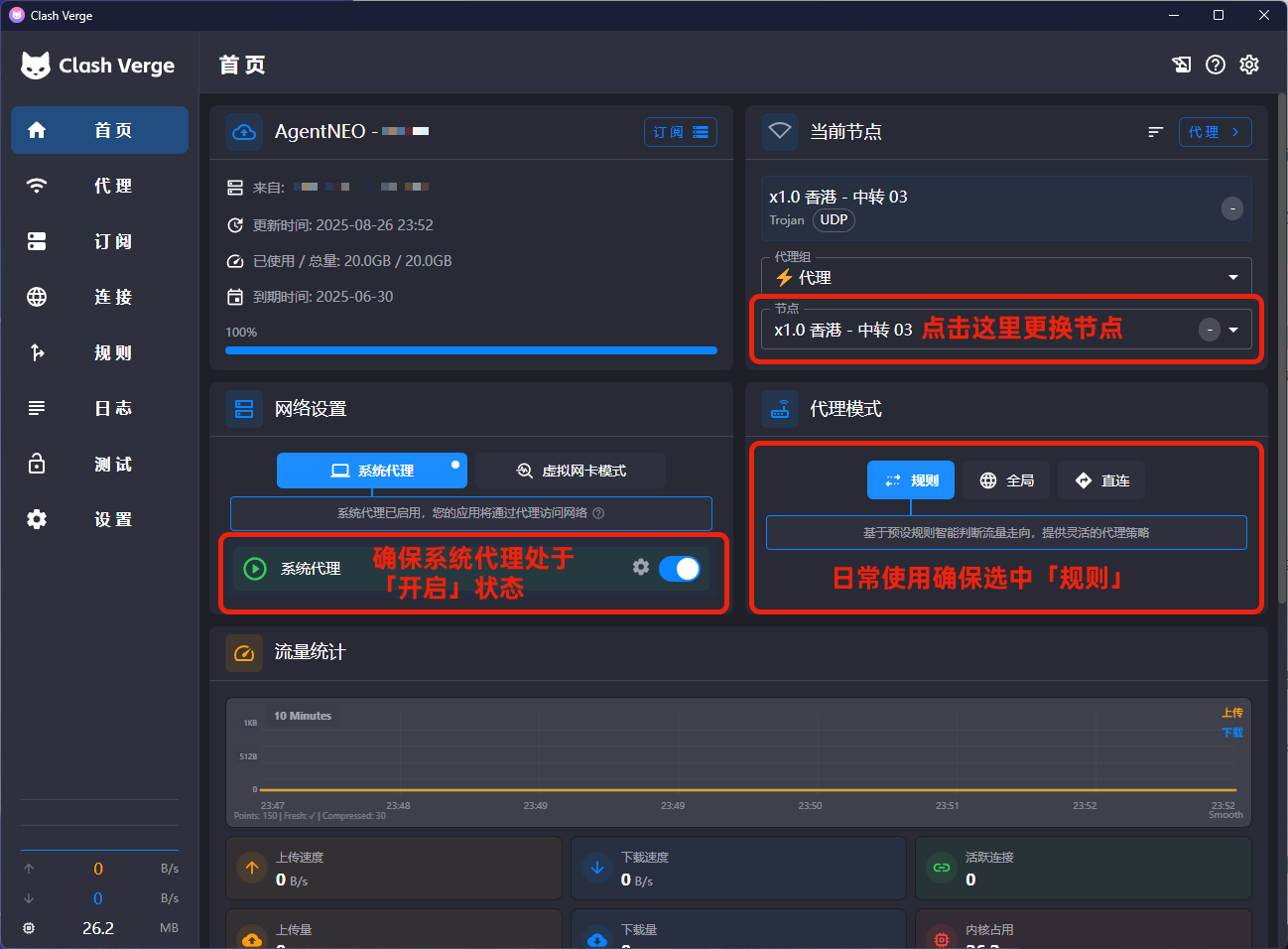Open the home settings gear icon in header
Image resolution: width=1288 pixels, height=949 pixels.
1249,65
